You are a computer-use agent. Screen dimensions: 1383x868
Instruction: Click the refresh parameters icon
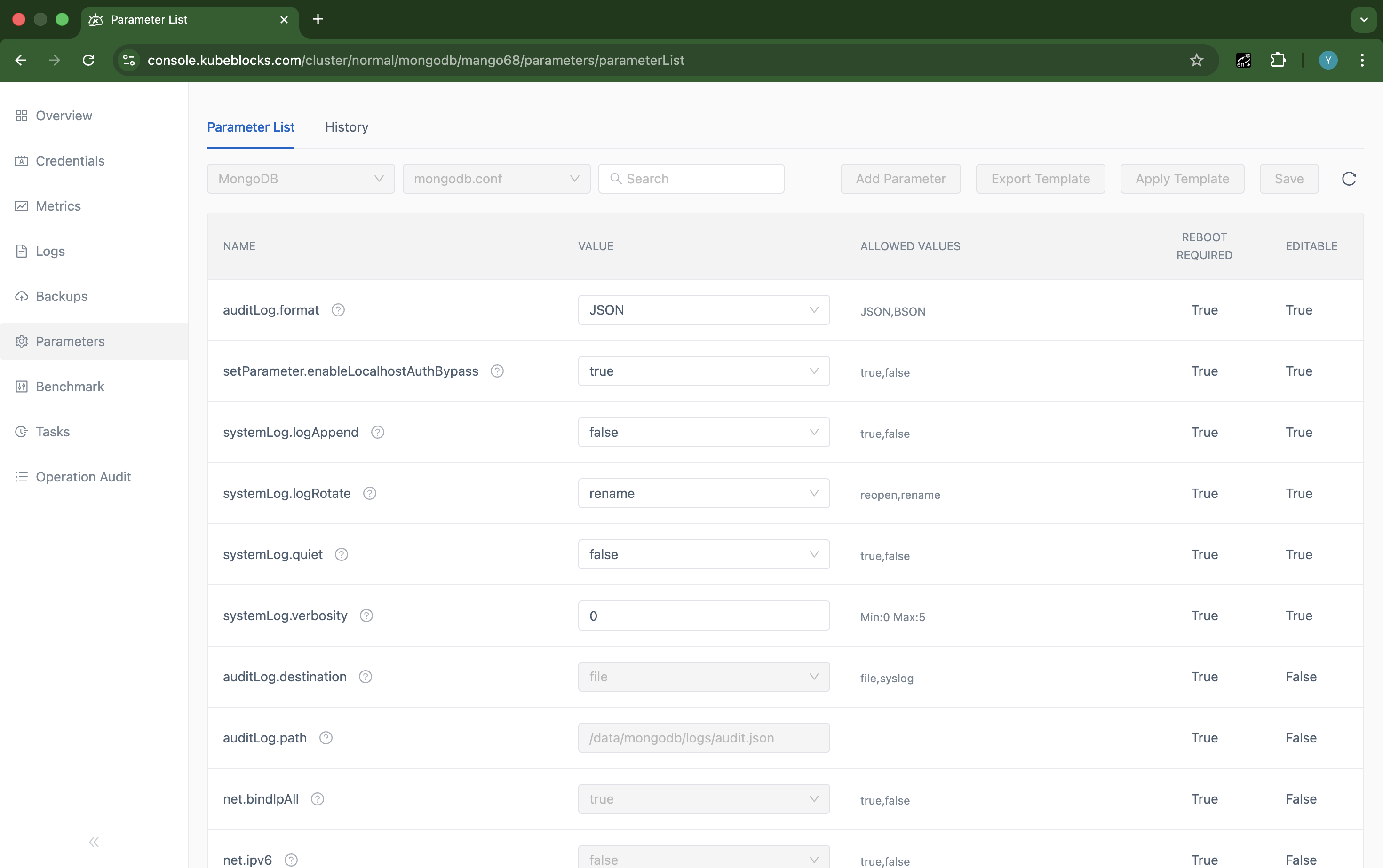(x=1349, y=179)
